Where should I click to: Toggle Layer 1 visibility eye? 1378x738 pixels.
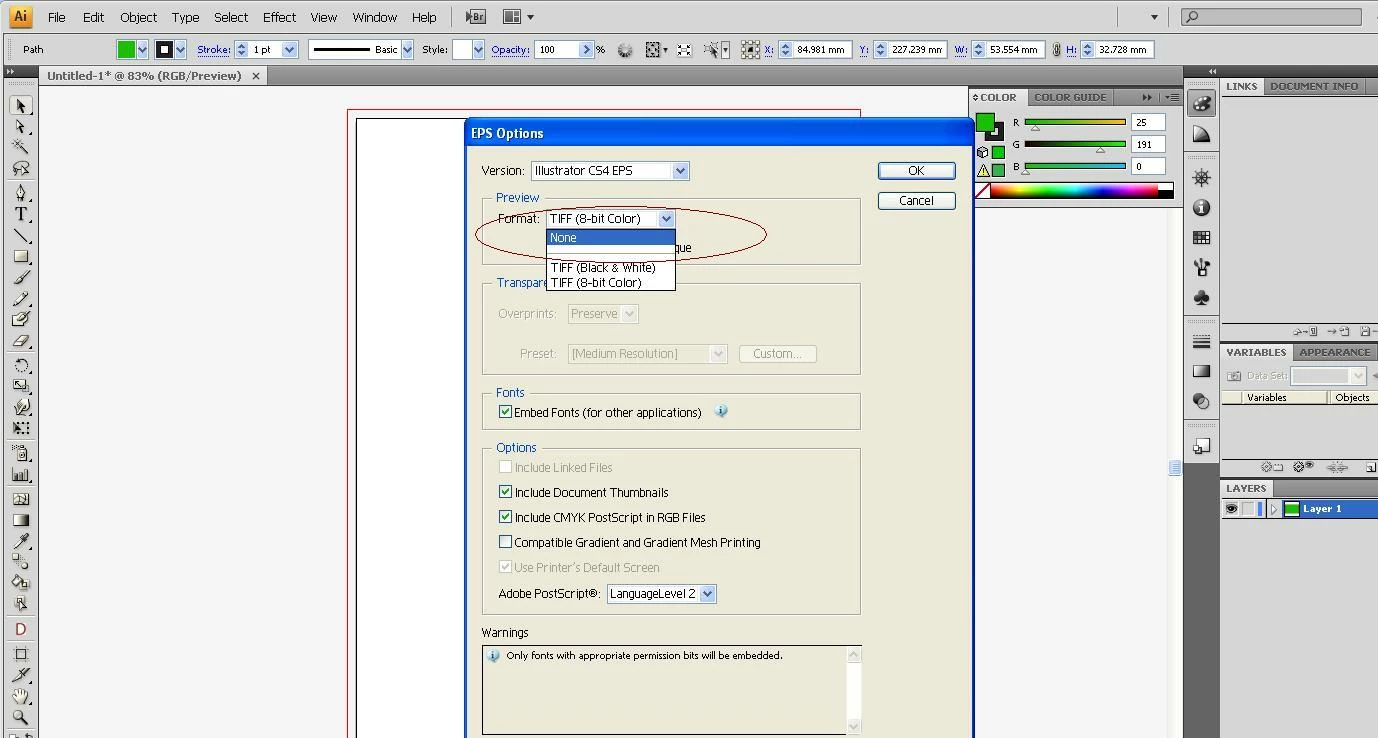point(1232,509)
